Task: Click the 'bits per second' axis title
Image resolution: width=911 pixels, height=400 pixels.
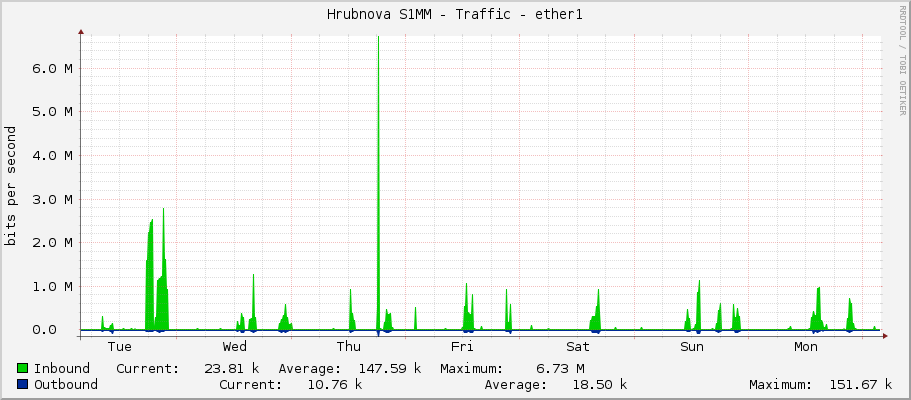Action: (x=10, y=186)
